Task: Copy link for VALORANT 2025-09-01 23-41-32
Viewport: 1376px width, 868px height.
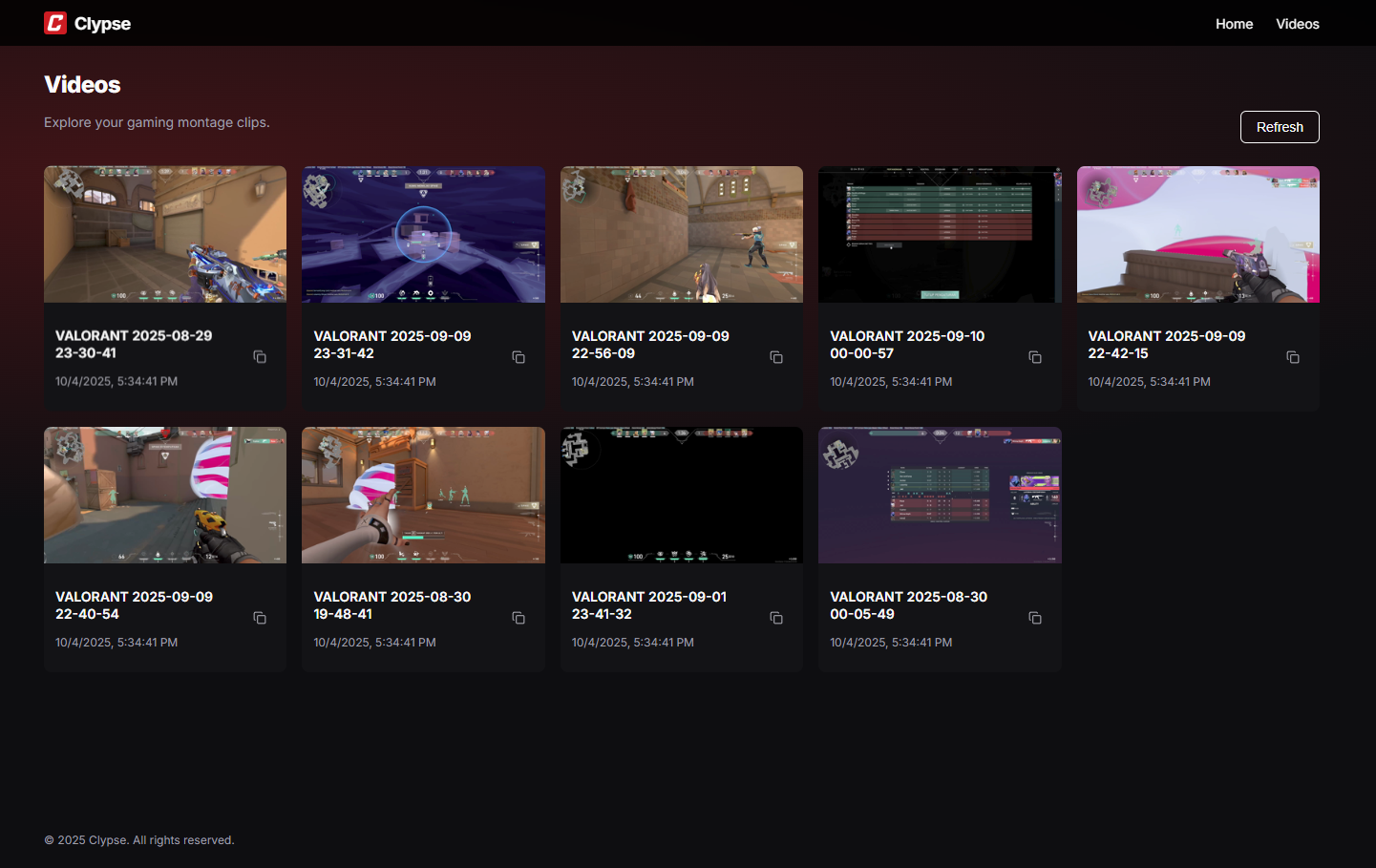Action: click(x=776, y=618)
